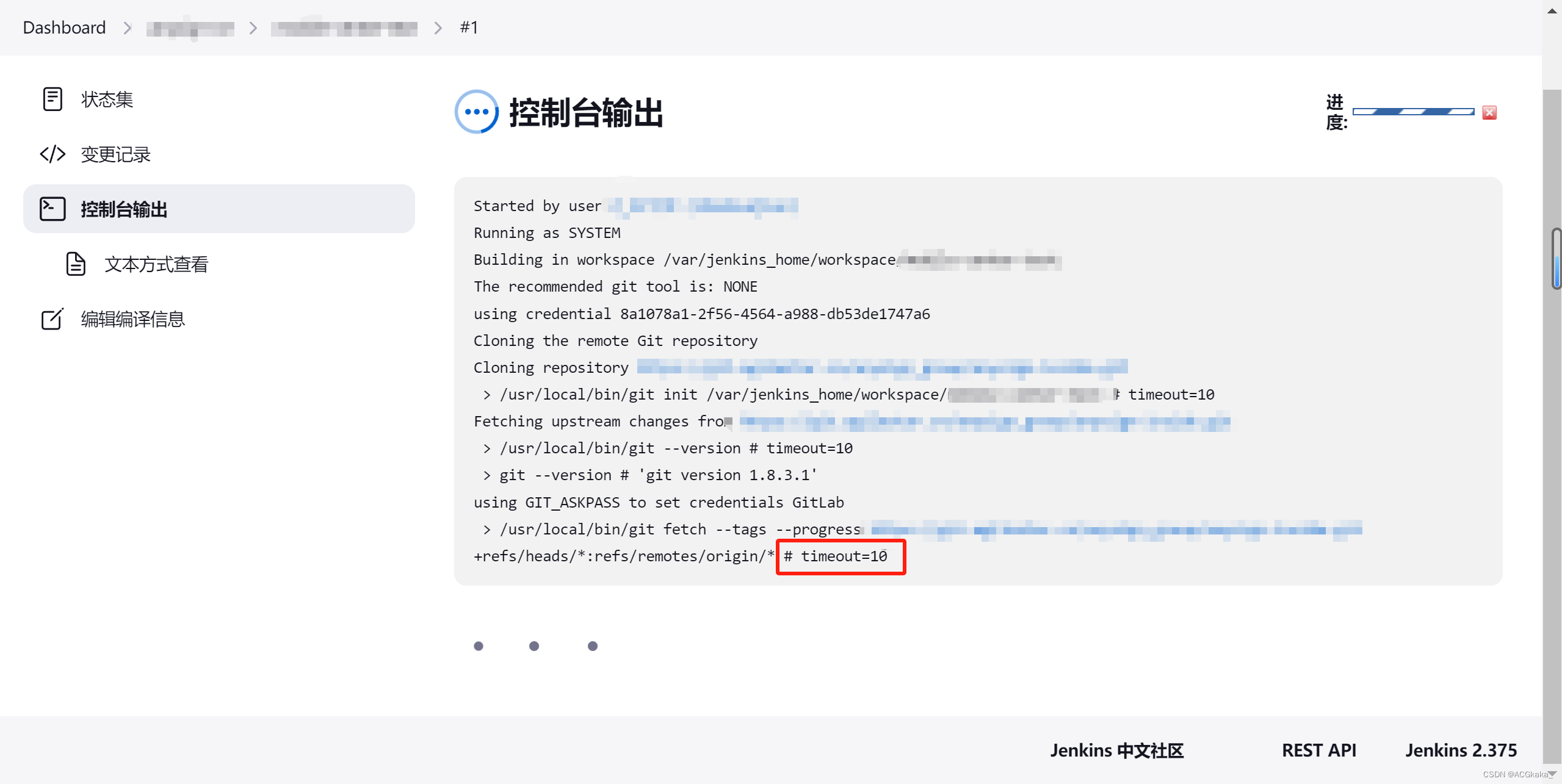1562x784 pixels.
Task: Open blurred user link after Started by user
Action: coord(703,206)
